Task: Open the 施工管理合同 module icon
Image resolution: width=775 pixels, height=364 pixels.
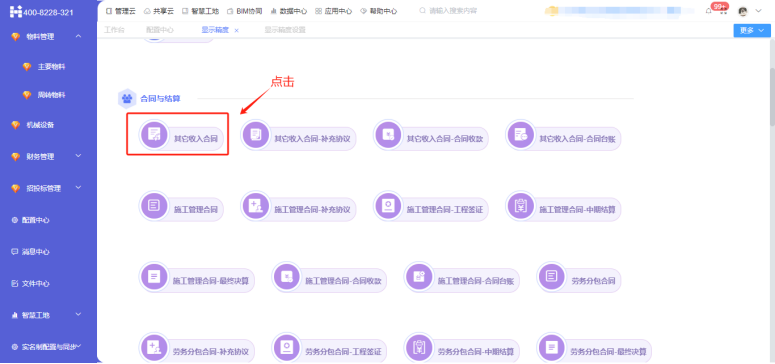Action: pos(154,205)
